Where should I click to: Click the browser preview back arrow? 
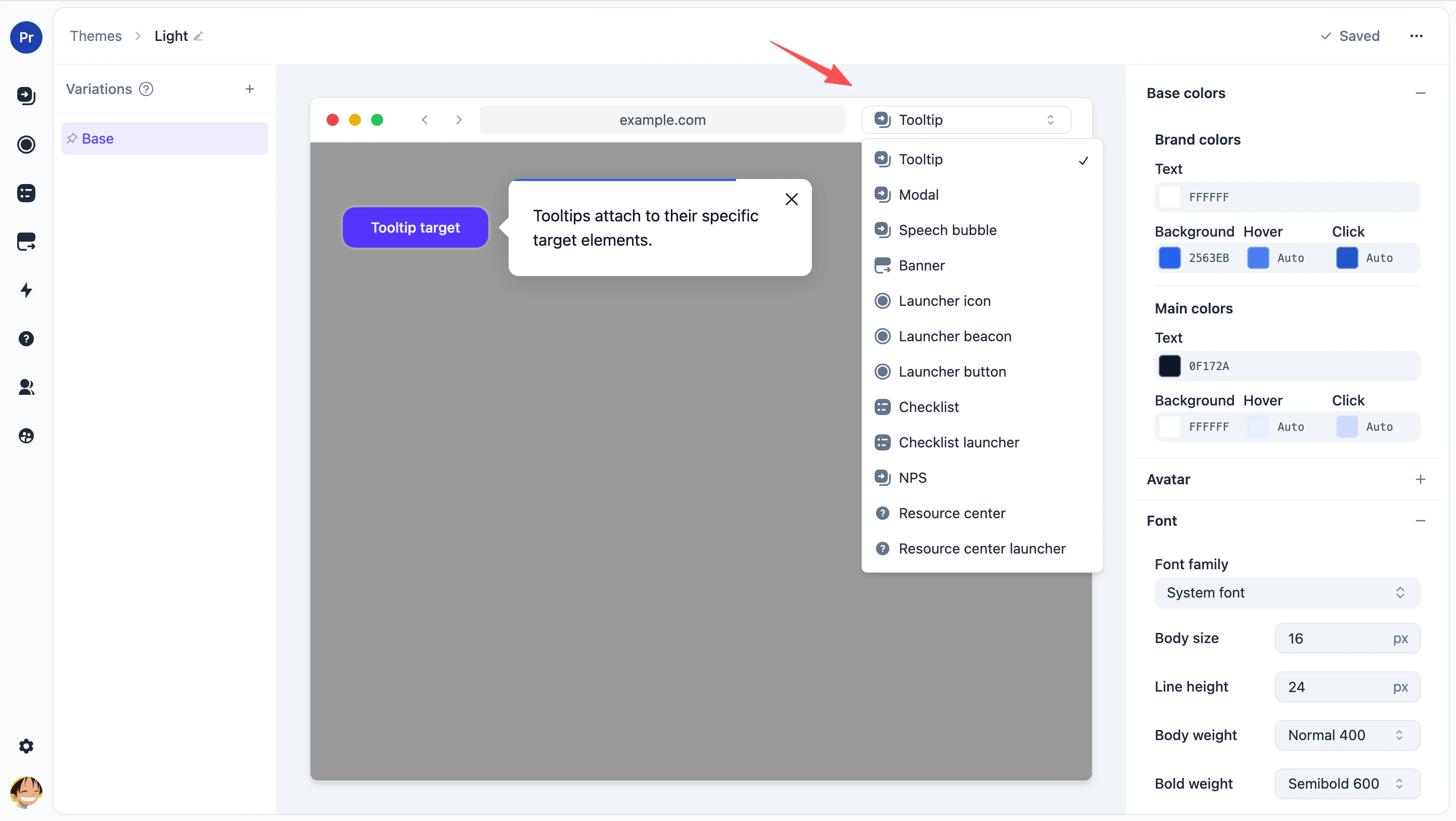425,120
